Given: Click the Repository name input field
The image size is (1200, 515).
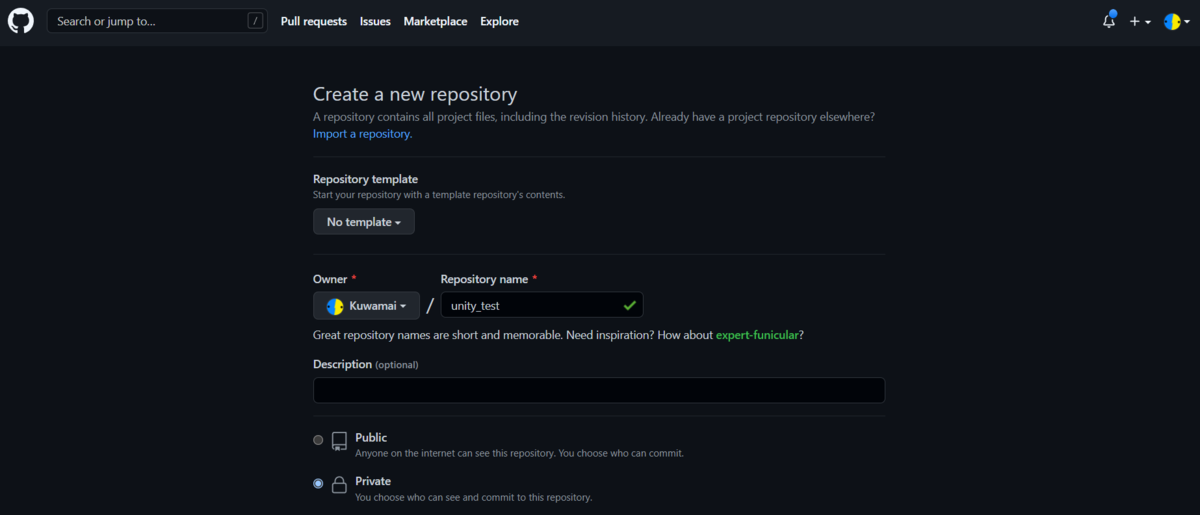Looking at the screenshot, I should click(542, 305).
